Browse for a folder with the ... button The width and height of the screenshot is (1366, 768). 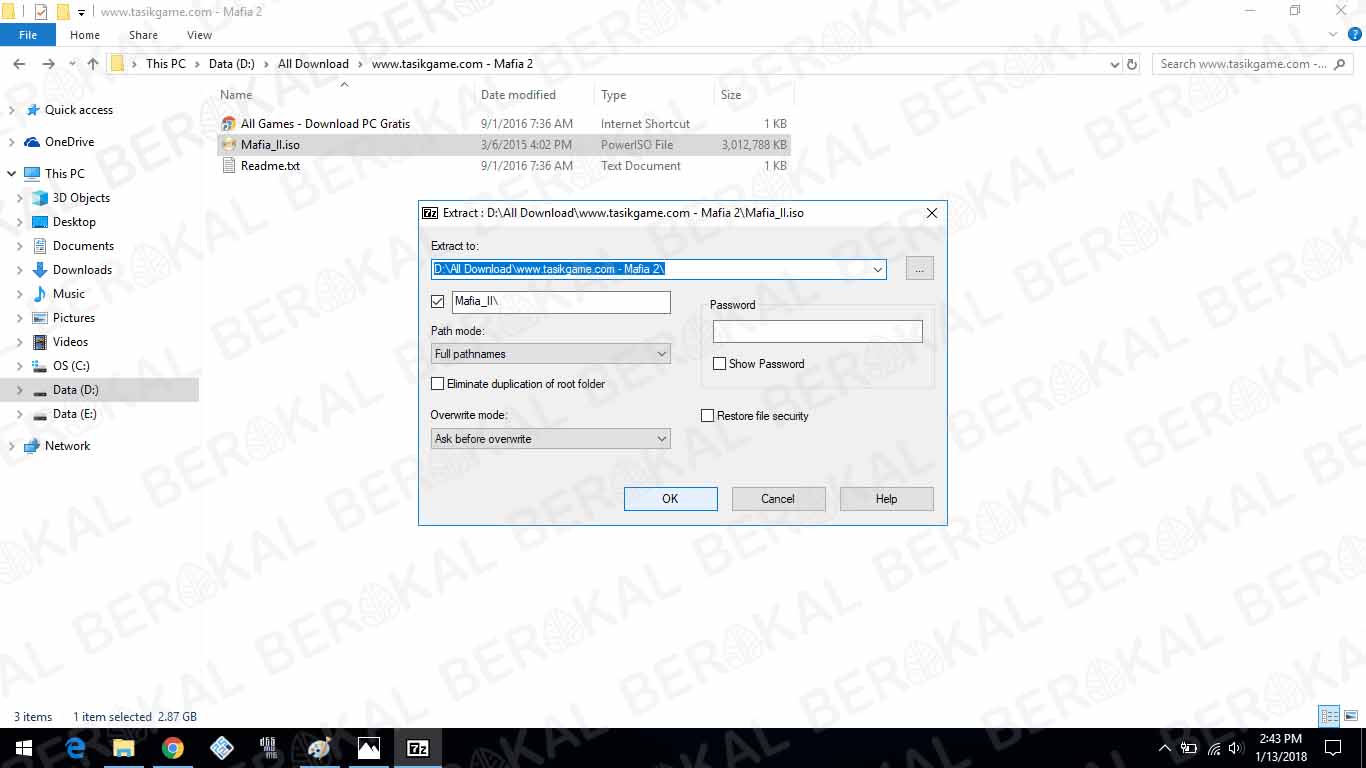point(919,268)
